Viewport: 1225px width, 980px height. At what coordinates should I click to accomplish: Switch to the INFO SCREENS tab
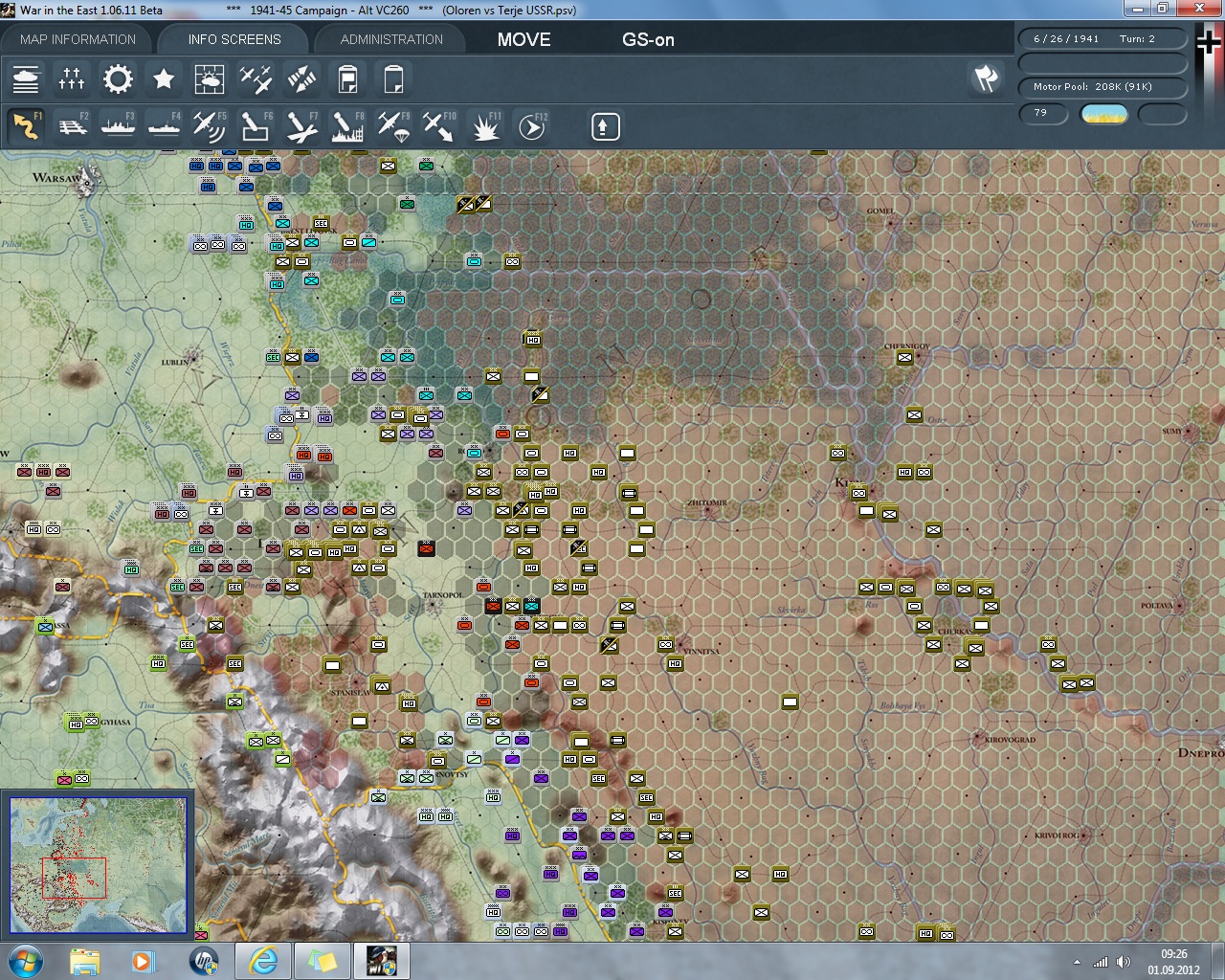tap(234, 39)
